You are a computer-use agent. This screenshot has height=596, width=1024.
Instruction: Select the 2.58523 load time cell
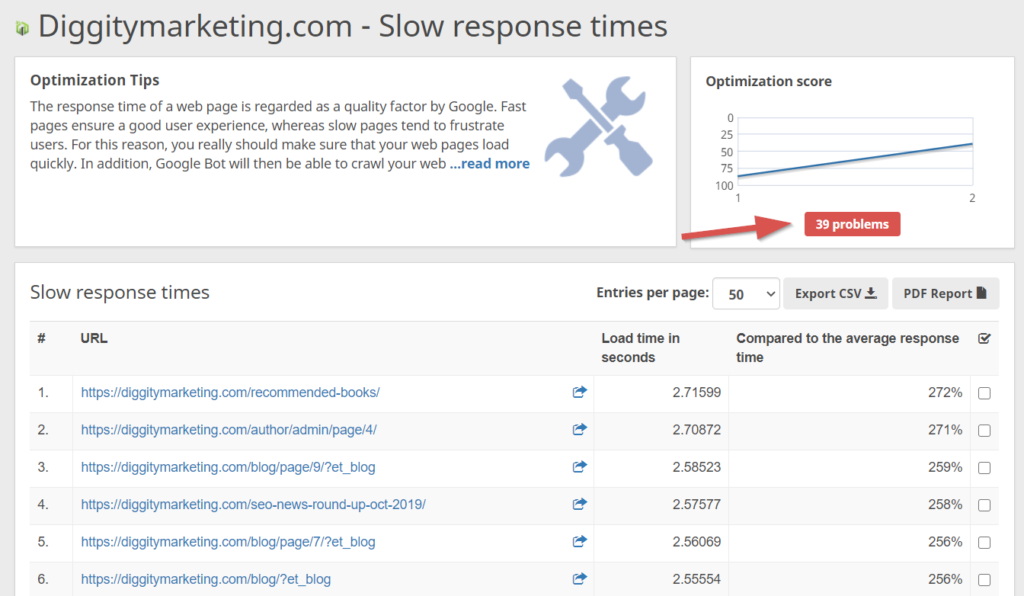[x=696, y=467]
